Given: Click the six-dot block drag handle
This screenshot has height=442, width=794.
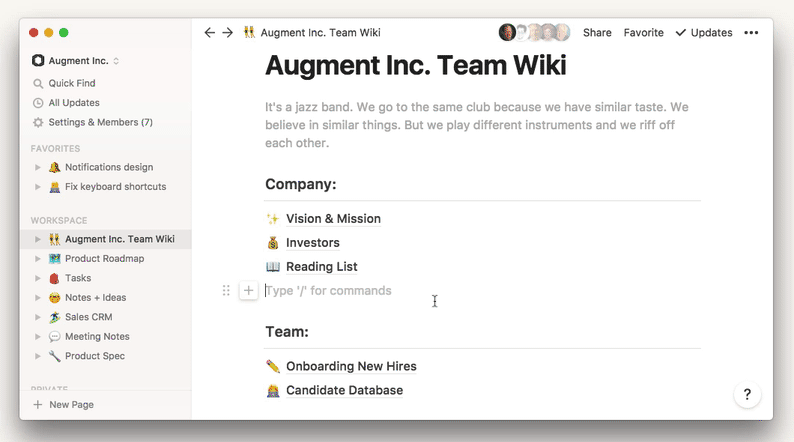Looking at the screenshot, I should [226, 291].
